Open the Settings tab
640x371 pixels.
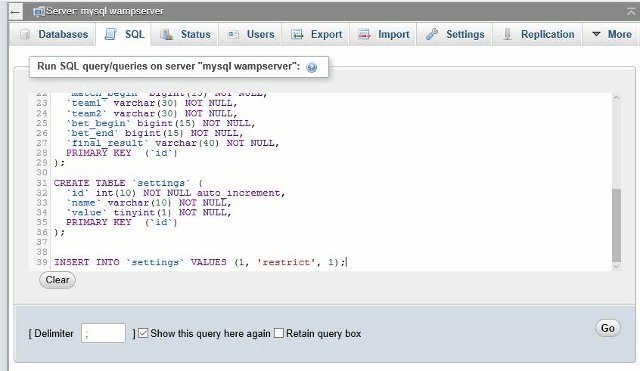(455, 34)
